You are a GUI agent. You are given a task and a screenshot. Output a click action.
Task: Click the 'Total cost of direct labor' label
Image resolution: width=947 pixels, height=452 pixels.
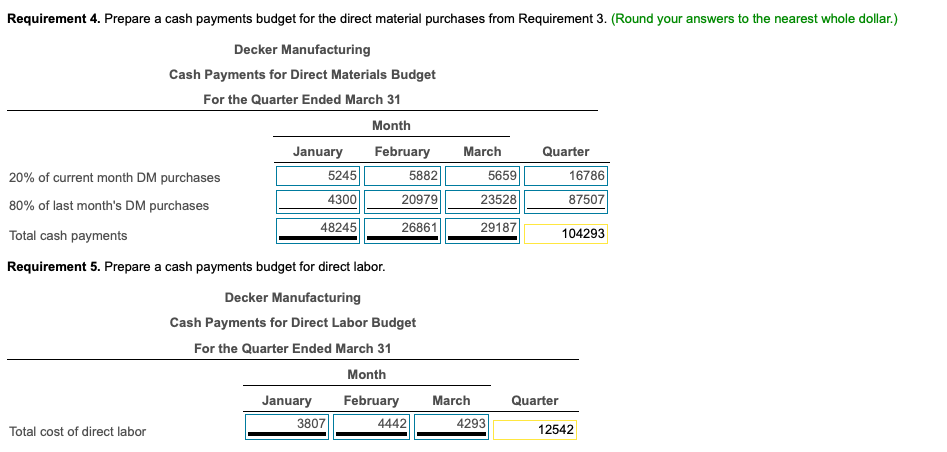(77, 431)
